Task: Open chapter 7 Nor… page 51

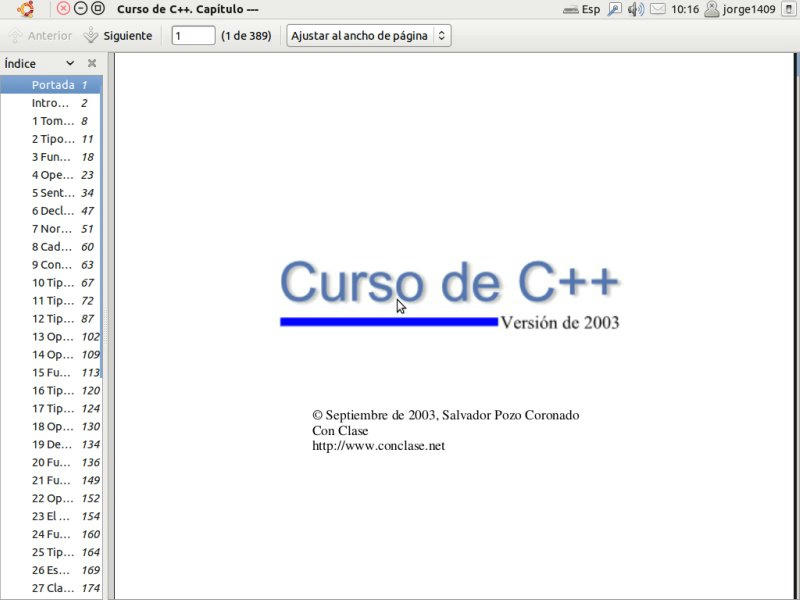Action: (51, 229)
